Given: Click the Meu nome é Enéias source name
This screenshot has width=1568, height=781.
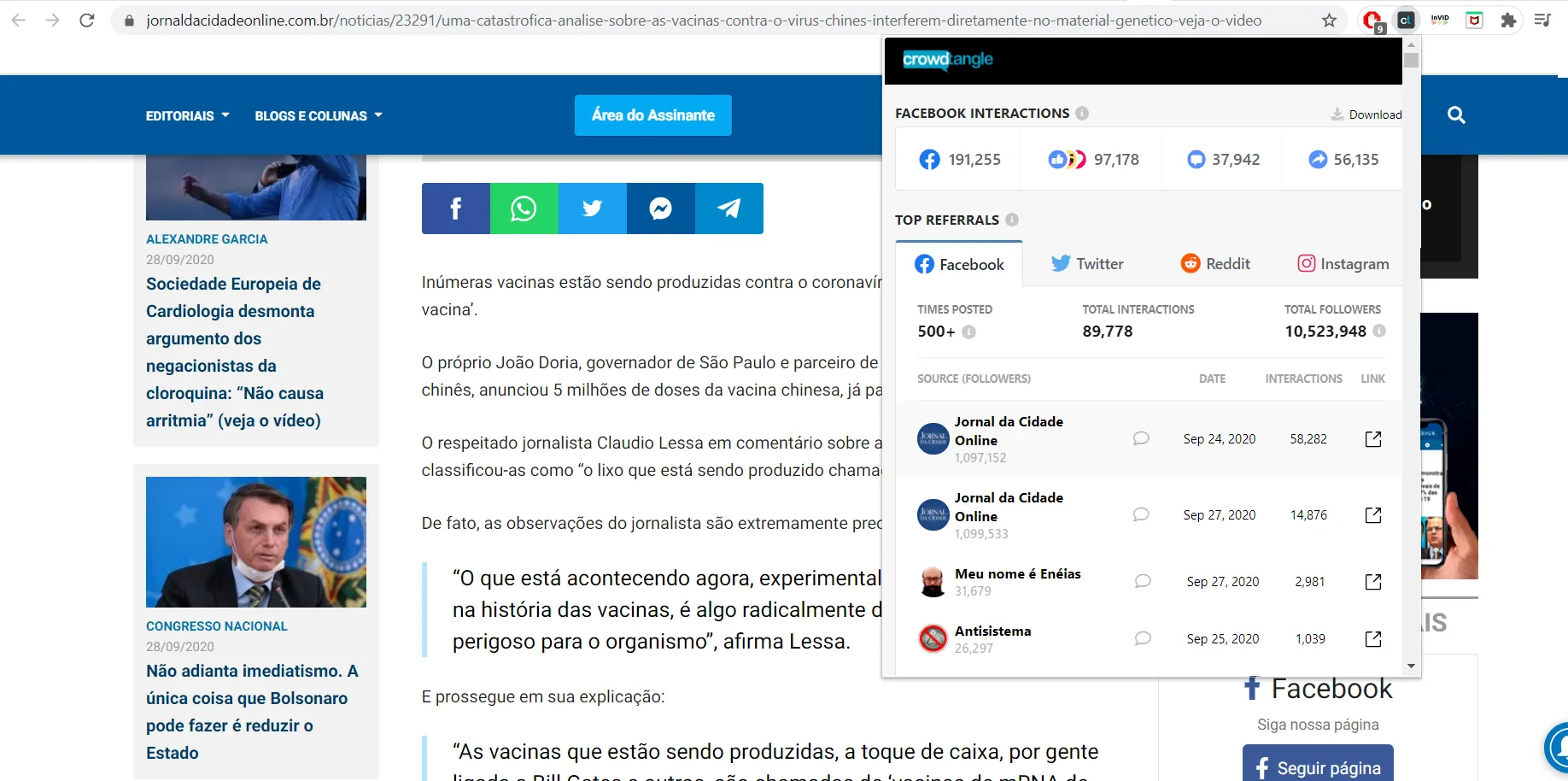Looking at the screenshot, I should tap(1018, 573).
